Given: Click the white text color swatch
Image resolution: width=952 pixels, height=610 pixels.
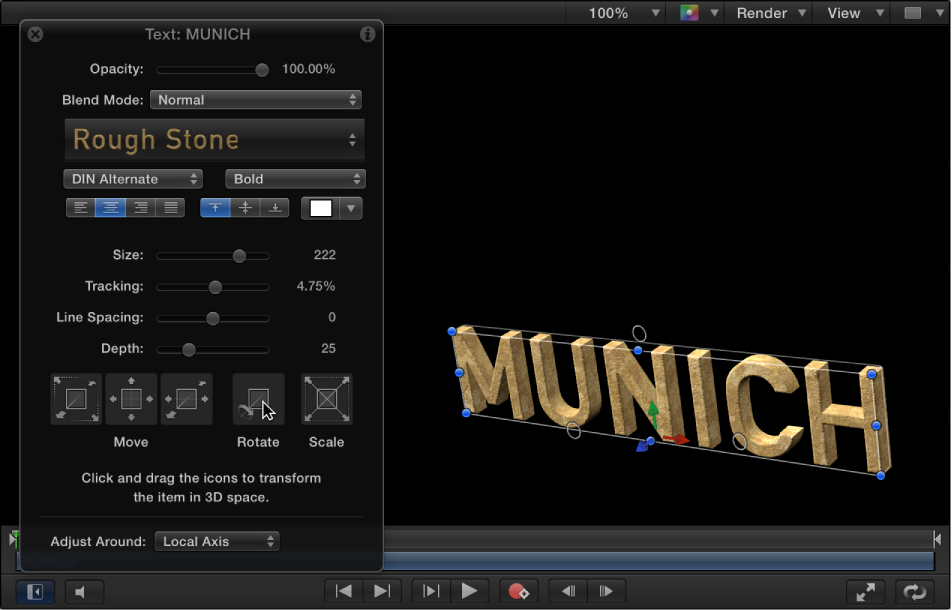Looking at the screenshot, I should coord(323,207).
